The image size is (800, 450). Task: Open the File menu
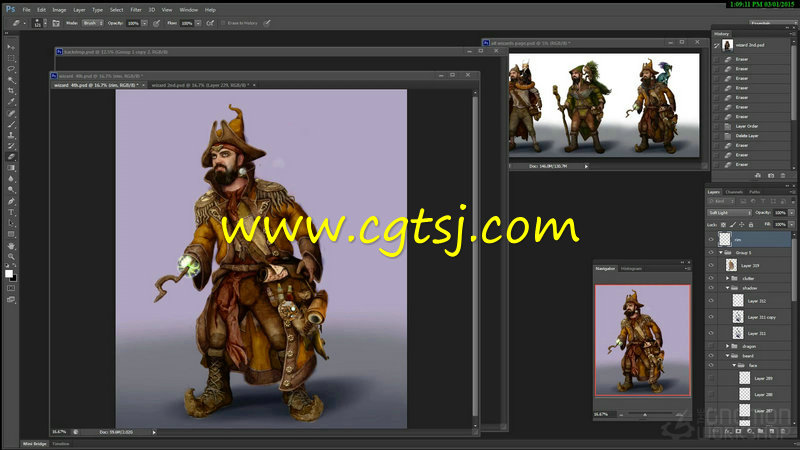tap(27, 10)
